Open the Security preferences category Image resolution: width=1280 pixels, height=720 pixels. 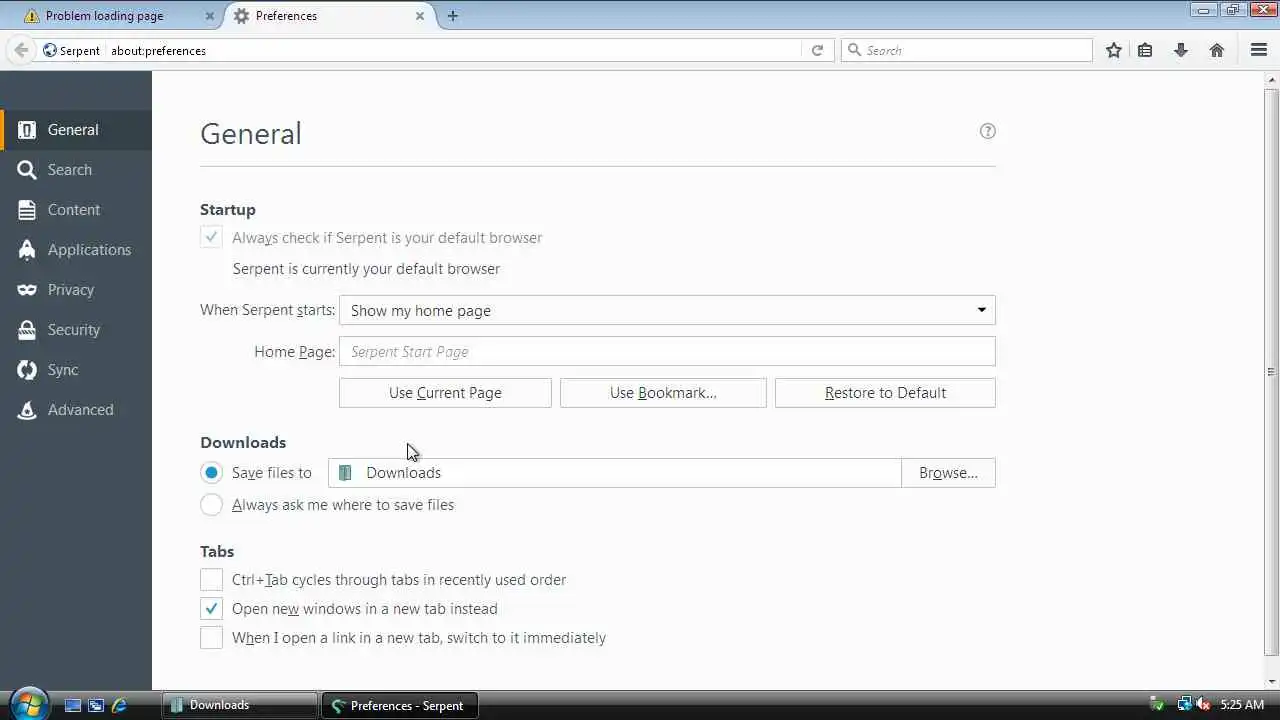point(76,330)
